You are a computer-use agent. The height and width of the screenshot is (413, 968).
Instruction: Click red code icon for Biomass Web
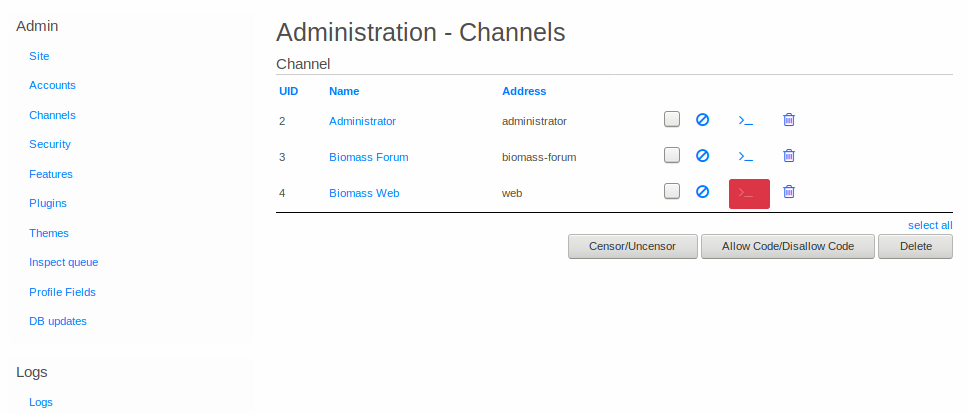tap(749, 193)
